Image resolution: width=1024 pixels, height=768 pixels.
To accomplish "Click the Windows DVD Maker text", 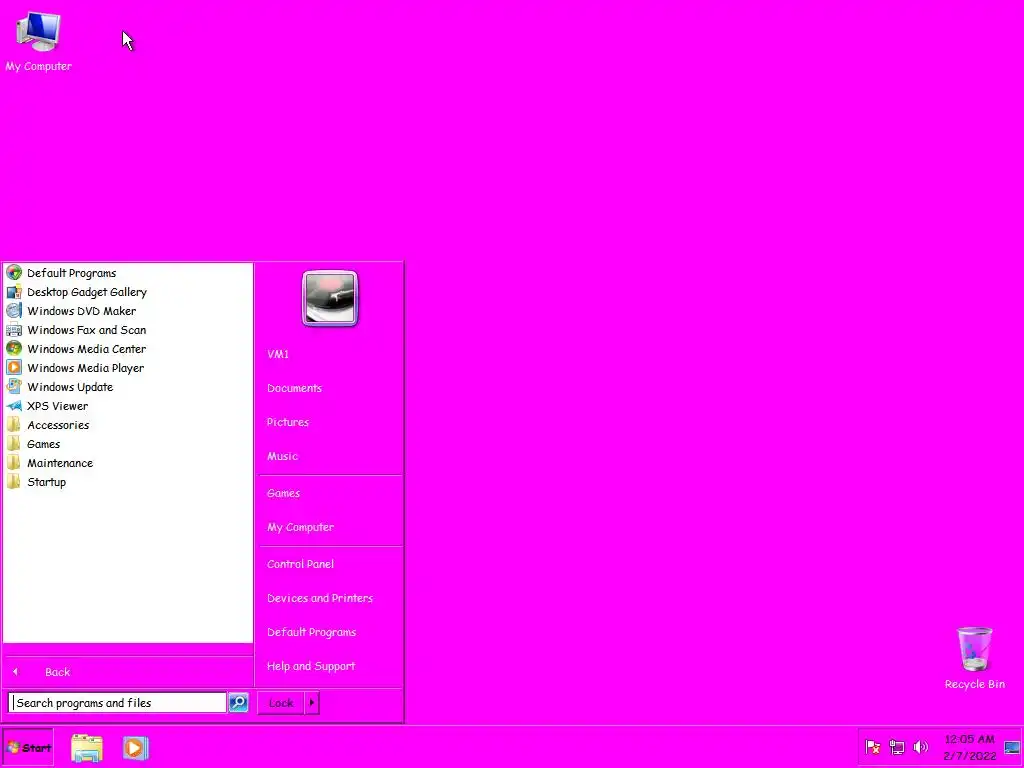I will [x=82, y=312].
